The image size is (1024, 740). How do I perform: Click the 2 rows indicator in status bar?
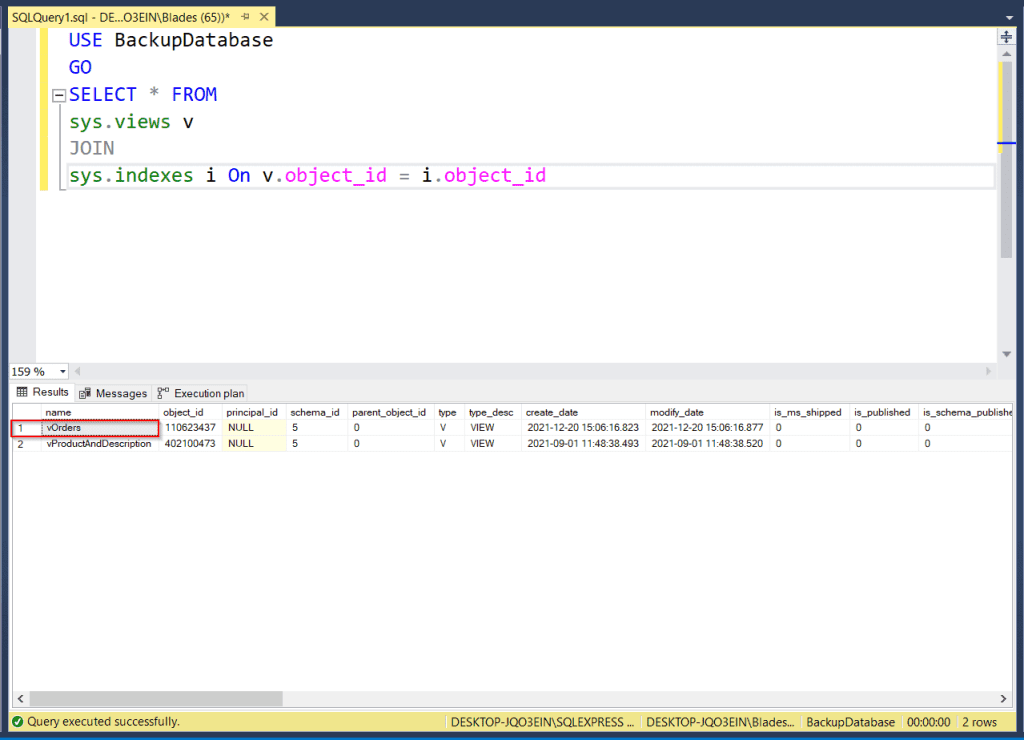click(x=982, y=722)
